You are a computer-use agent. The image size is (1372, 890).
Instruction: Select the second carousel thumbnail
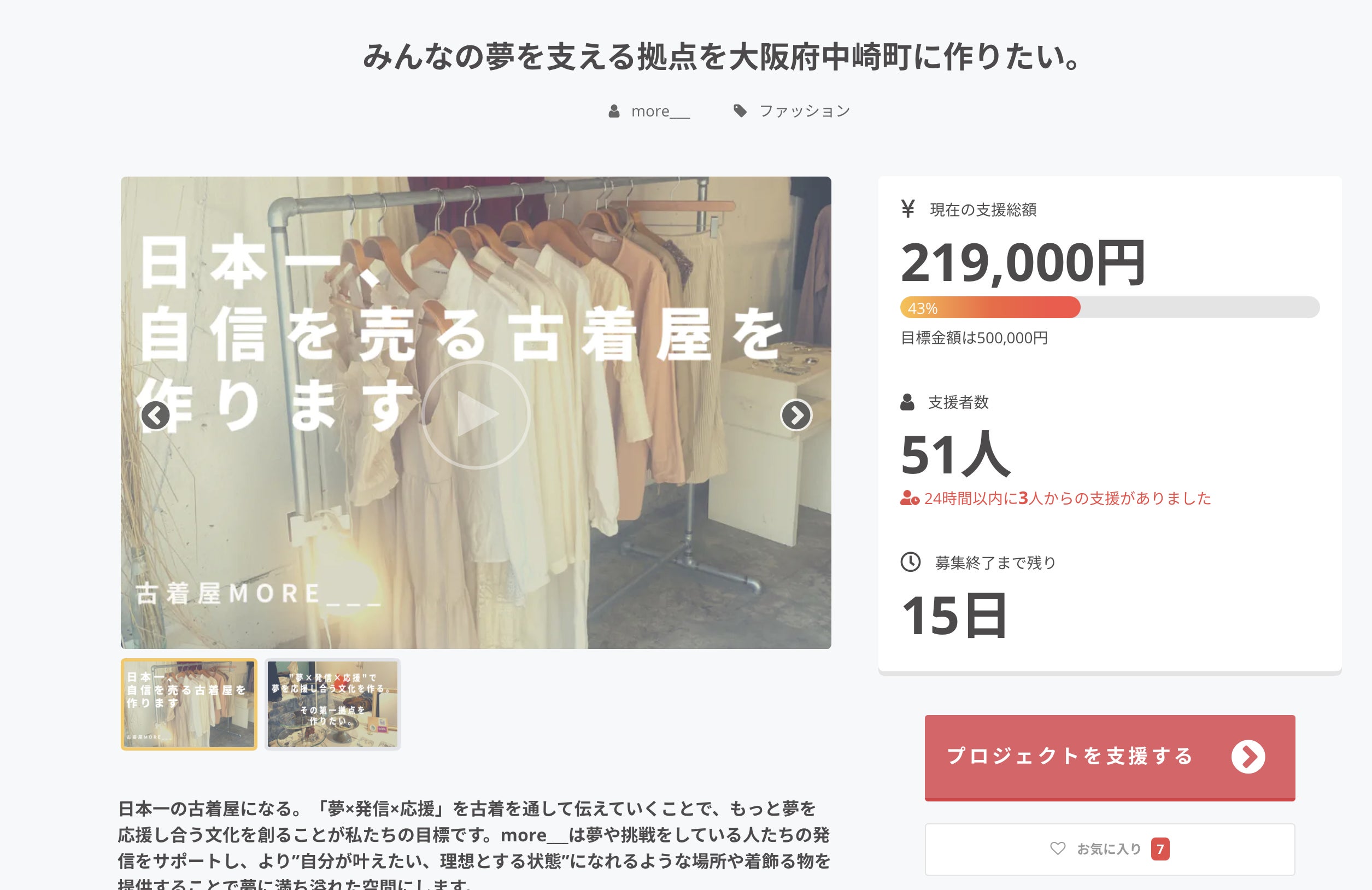333,704
